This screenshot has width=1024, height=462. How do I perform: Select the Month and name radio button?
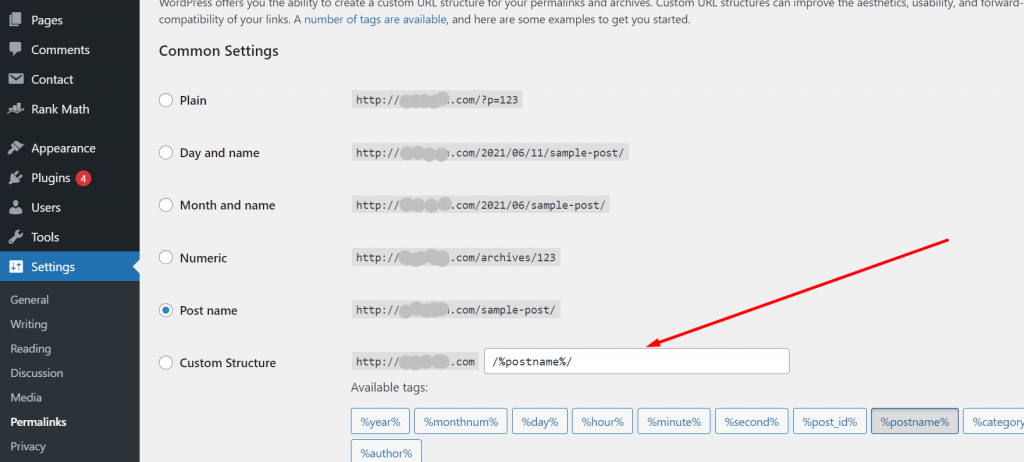[166, 205]
